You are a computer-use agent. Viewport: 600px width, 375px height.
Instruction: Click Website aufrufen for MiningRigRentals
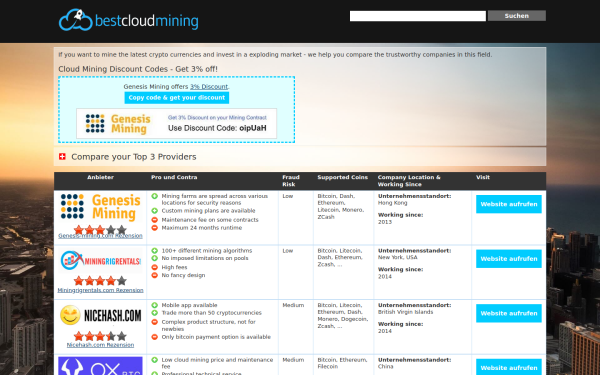[509, 259]
